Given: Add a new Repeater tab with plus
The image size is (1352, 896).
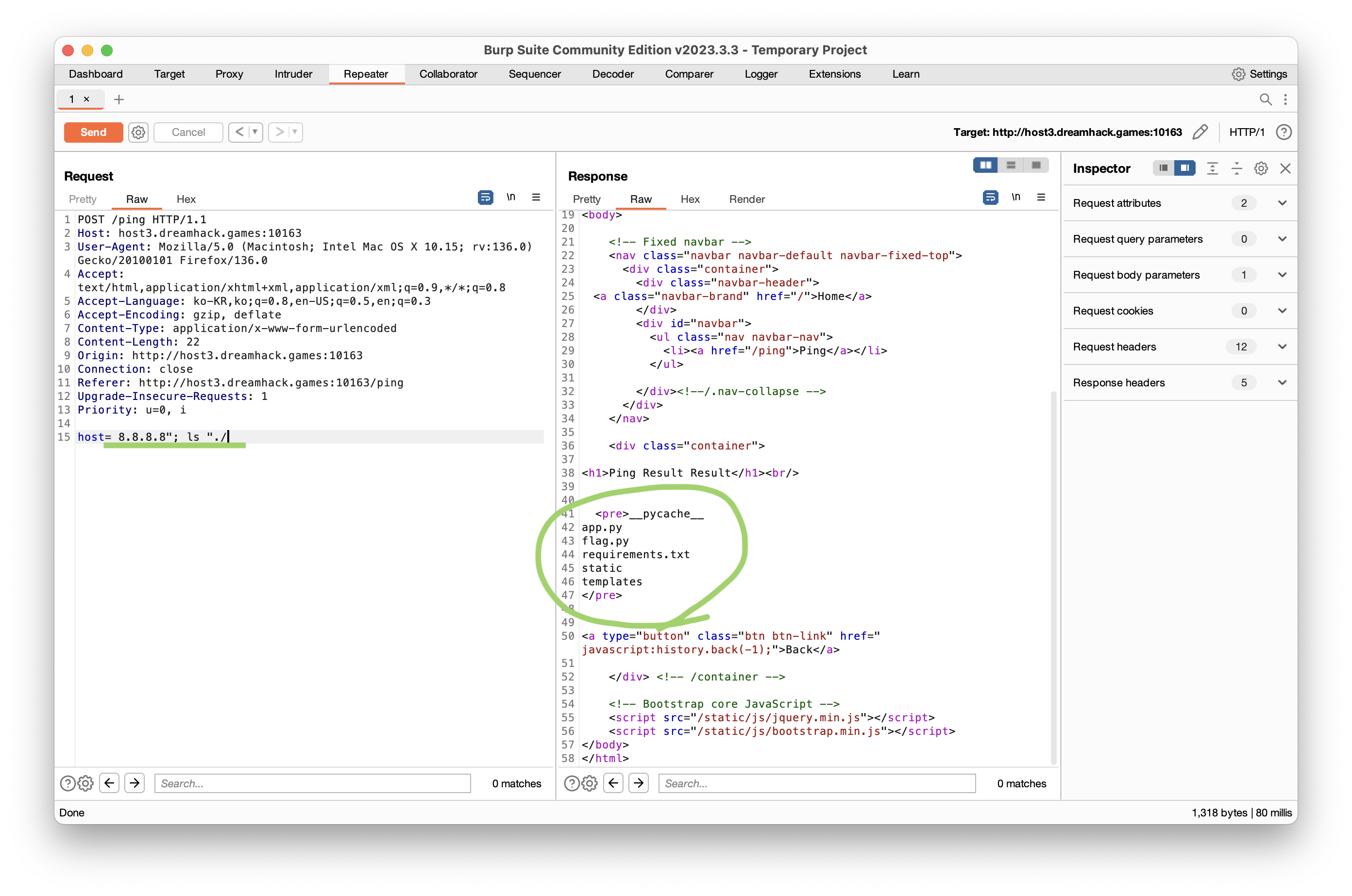Looking at the screenshot, I should 119,100.
